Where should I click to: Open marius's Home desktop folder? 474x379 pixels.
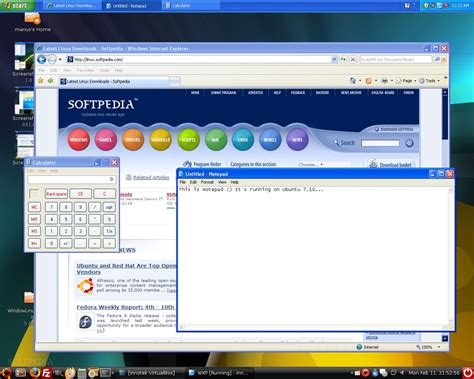[x=32, y=22]
